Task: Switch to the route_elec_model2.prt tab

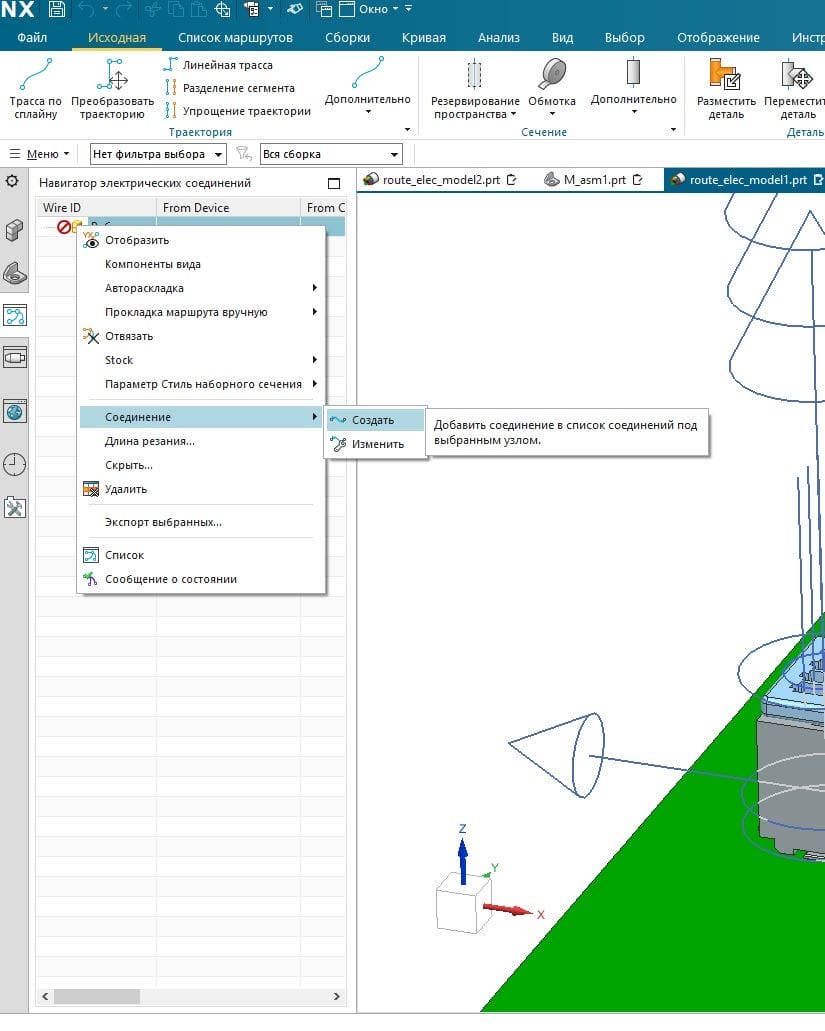Action: click(440, 180)
